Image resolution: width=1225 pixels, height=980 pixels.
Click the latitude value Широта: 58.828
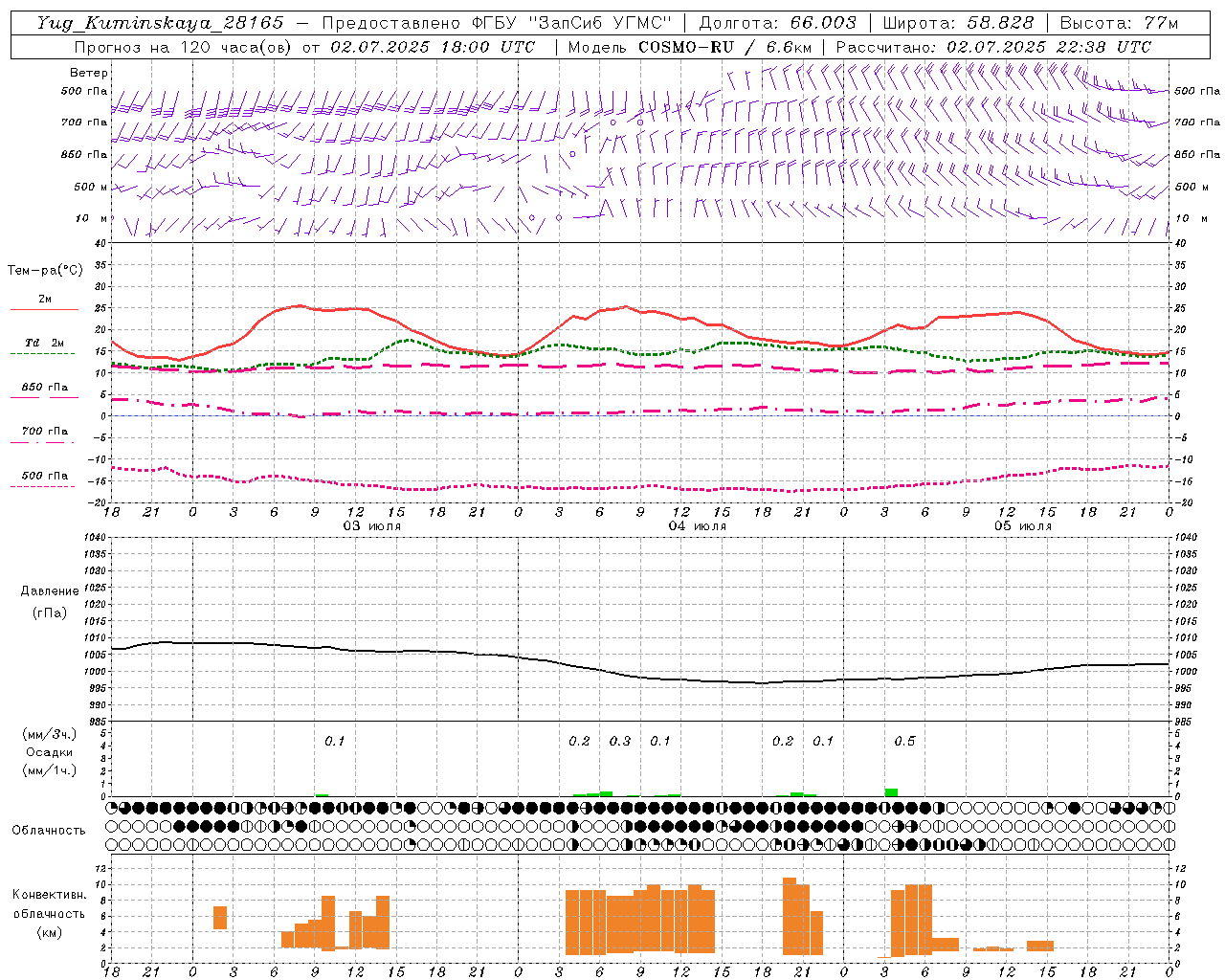(x=958, y=23)
